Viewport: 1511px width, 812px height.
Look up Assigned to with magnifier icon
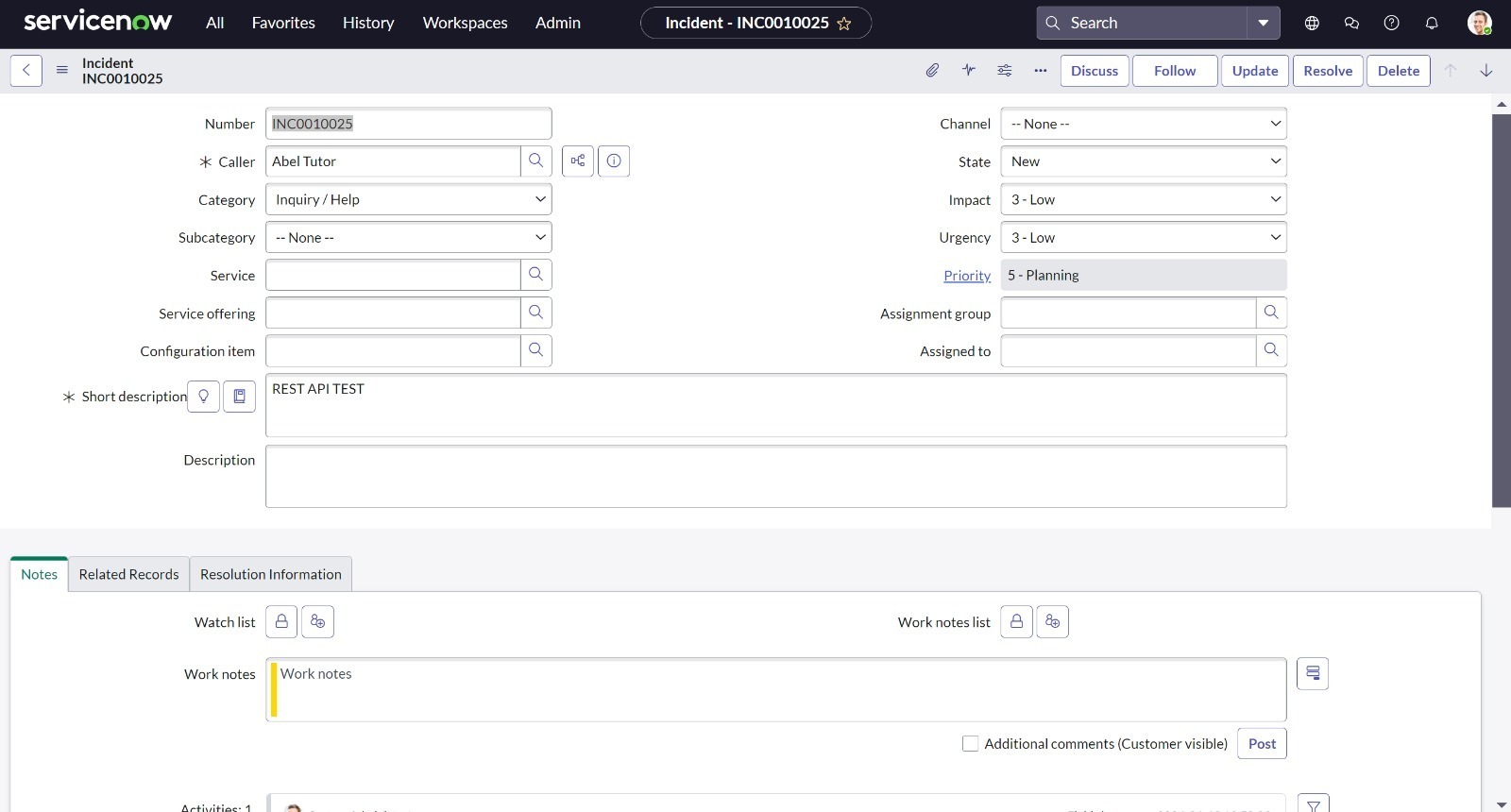tap(1271, 350)
